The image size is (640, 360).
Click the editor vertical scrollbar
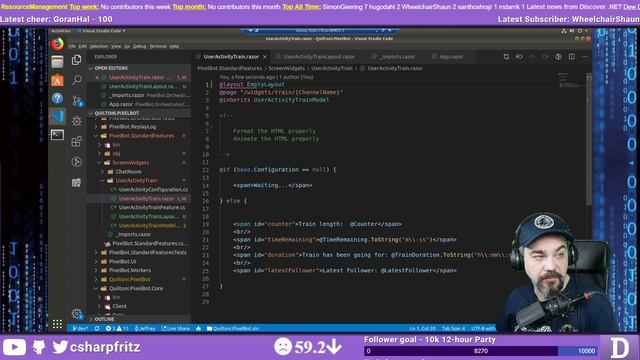click(x=589, y=139)
